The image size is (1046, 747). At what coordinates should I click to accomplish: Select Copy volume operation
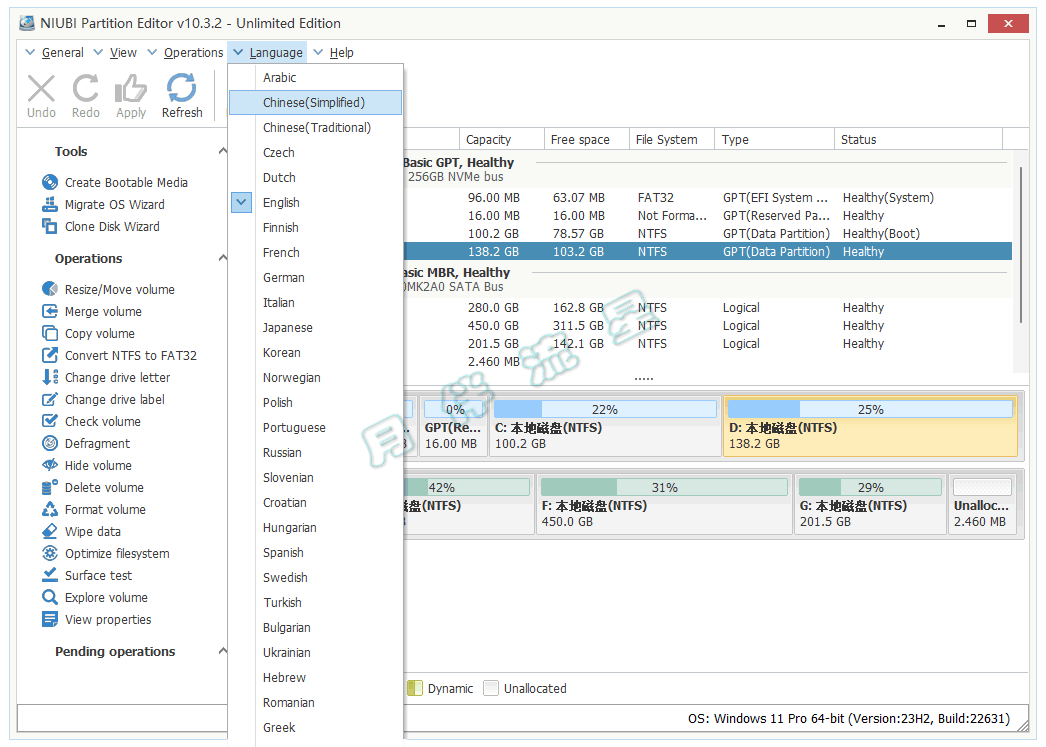pyautogui.click(x=89, y=333)
